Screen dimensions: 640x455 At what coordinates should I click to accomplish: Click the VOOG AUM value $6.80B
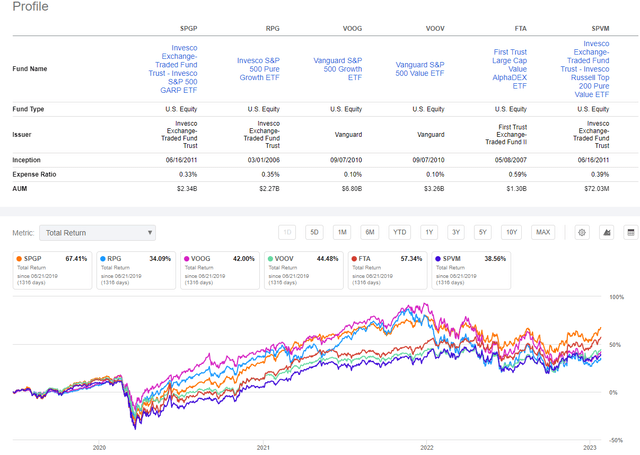point(352,189)
